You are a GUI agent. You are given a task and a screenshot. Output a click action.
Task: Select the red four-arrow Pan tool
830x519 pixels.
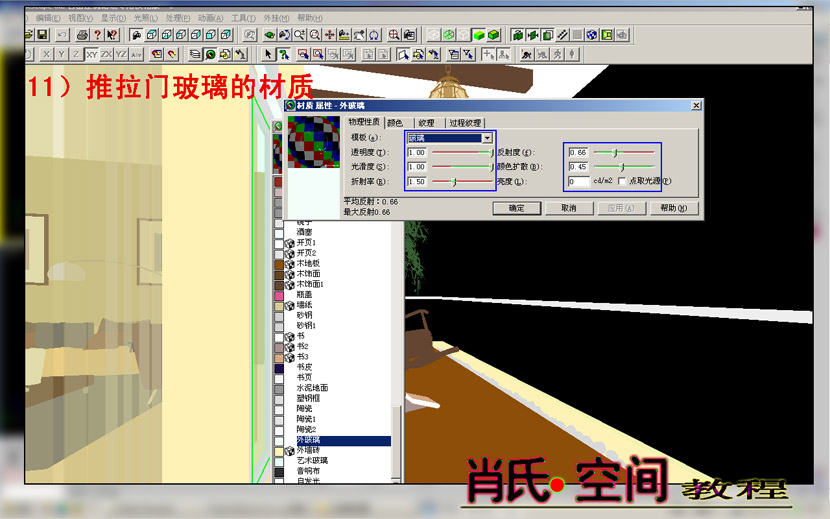coord(329,35)
